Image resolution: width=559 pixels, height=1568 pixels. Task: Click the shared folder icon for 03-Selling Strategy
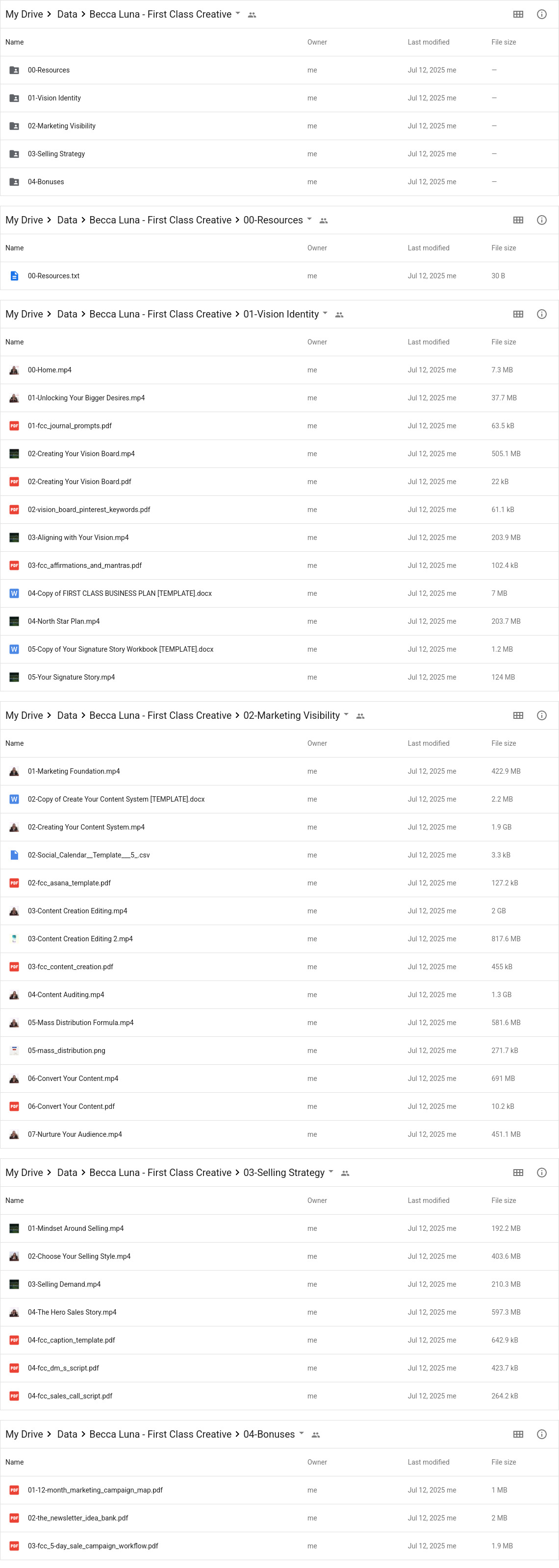14,154
